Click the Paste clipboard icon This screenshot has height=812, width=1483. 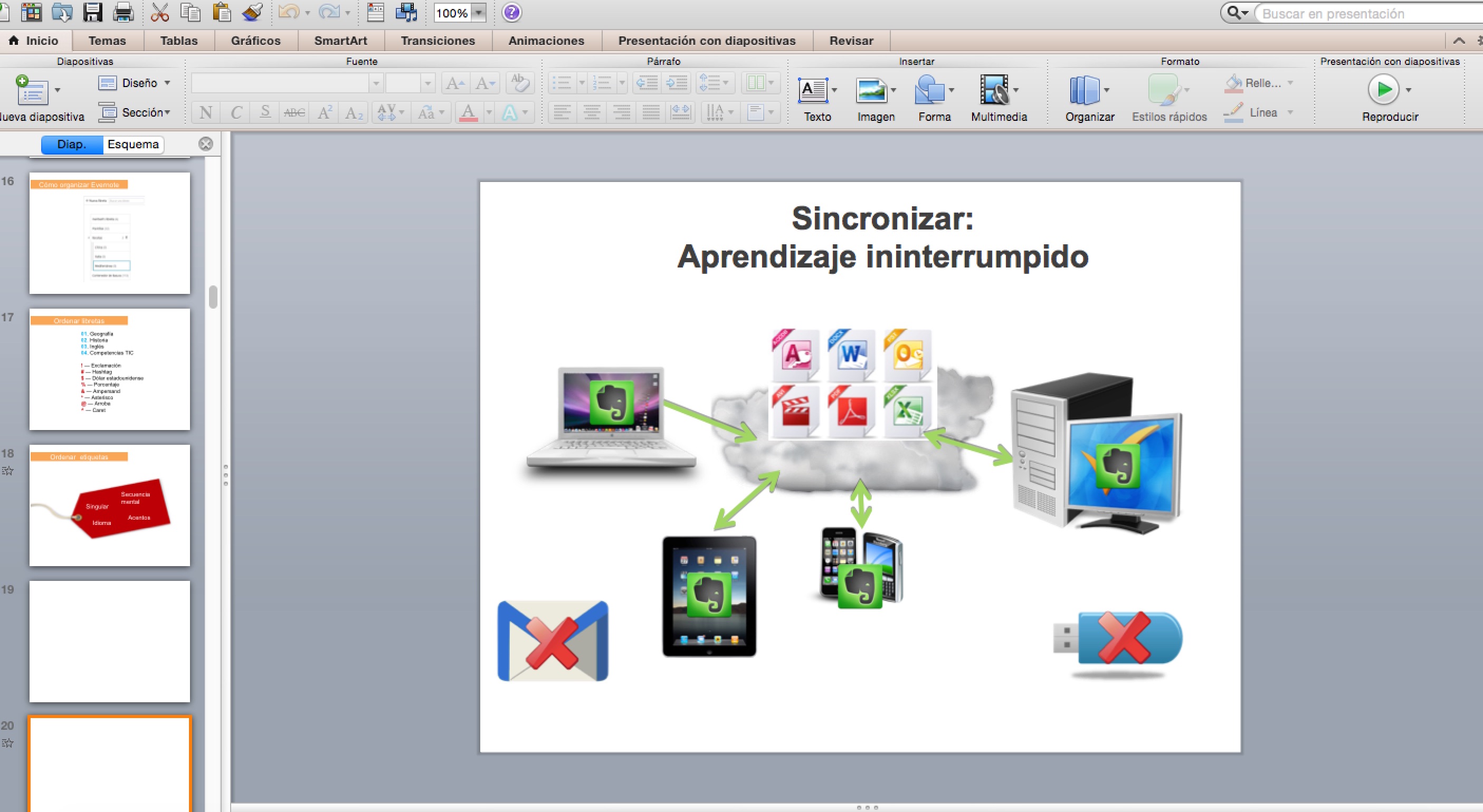point(221,12)
